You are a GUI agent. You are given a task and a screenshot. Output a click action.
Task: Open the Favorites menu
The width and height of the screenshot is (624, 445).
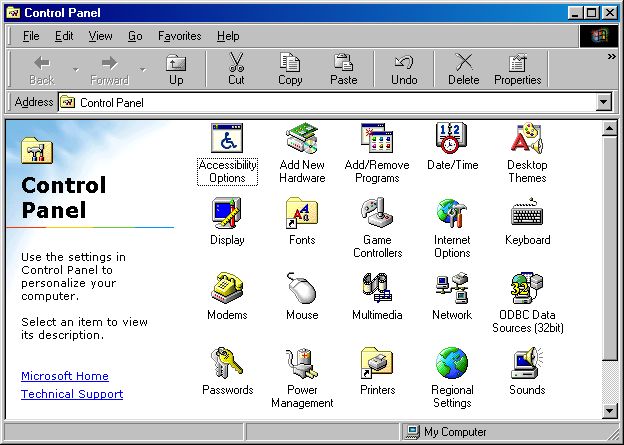tap(179, 36)
